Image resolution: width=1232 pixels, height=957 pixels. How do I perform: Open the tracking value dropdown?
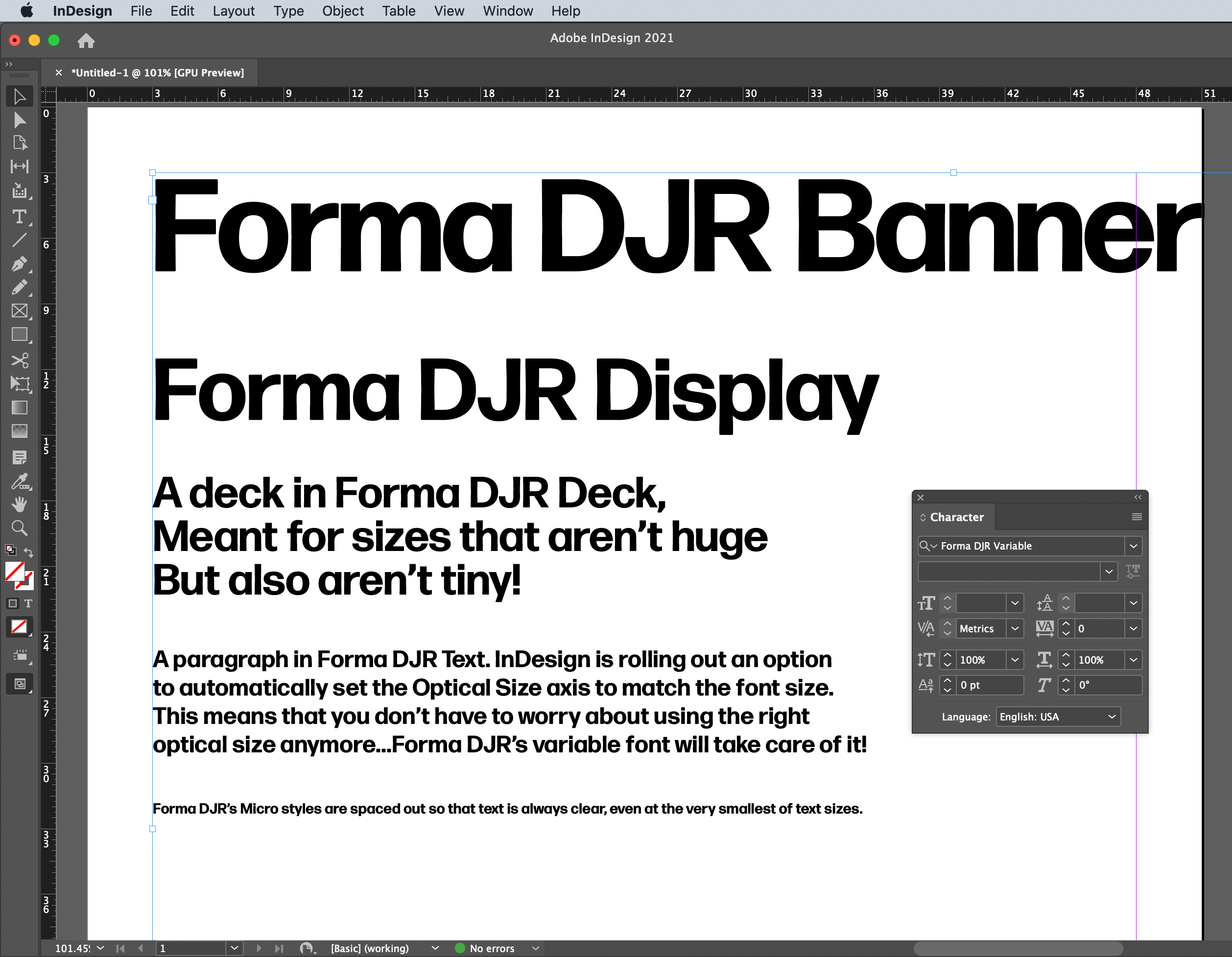tap(1133, 628)
